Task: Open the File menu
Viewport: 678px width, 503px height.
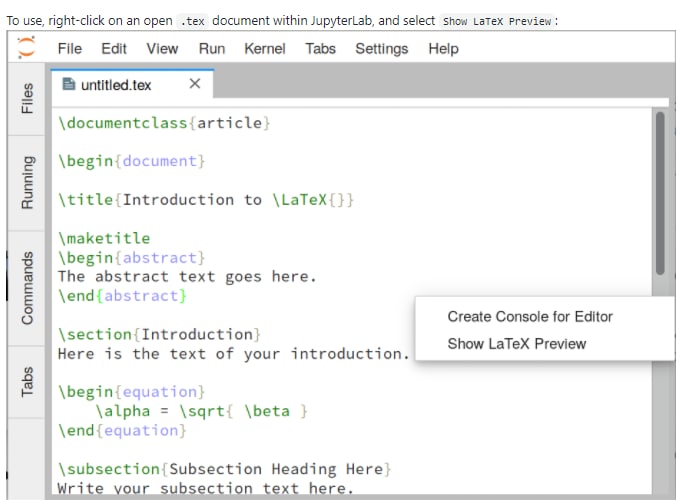Action: (70, 48)
